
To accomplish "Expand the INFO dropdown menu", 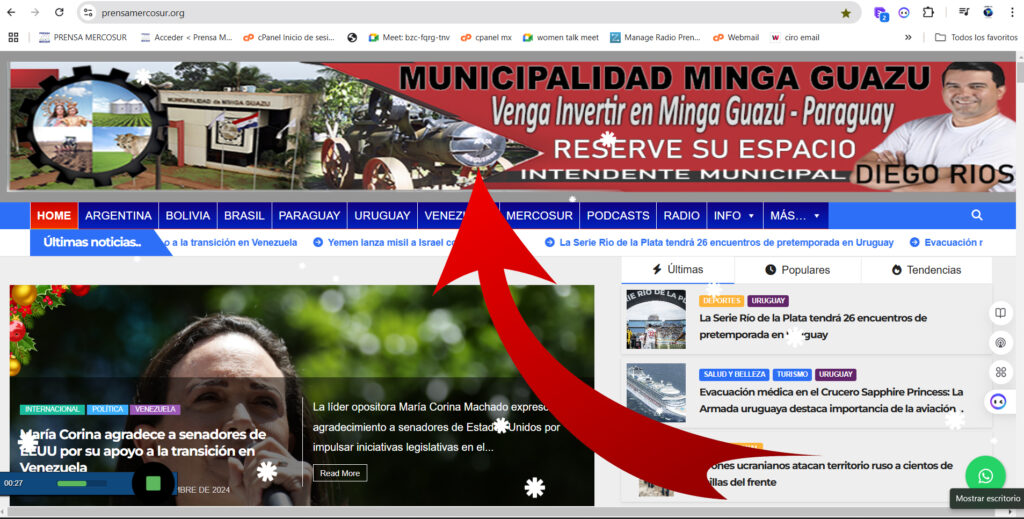I will pyautogui.click(x=733, y=215).
